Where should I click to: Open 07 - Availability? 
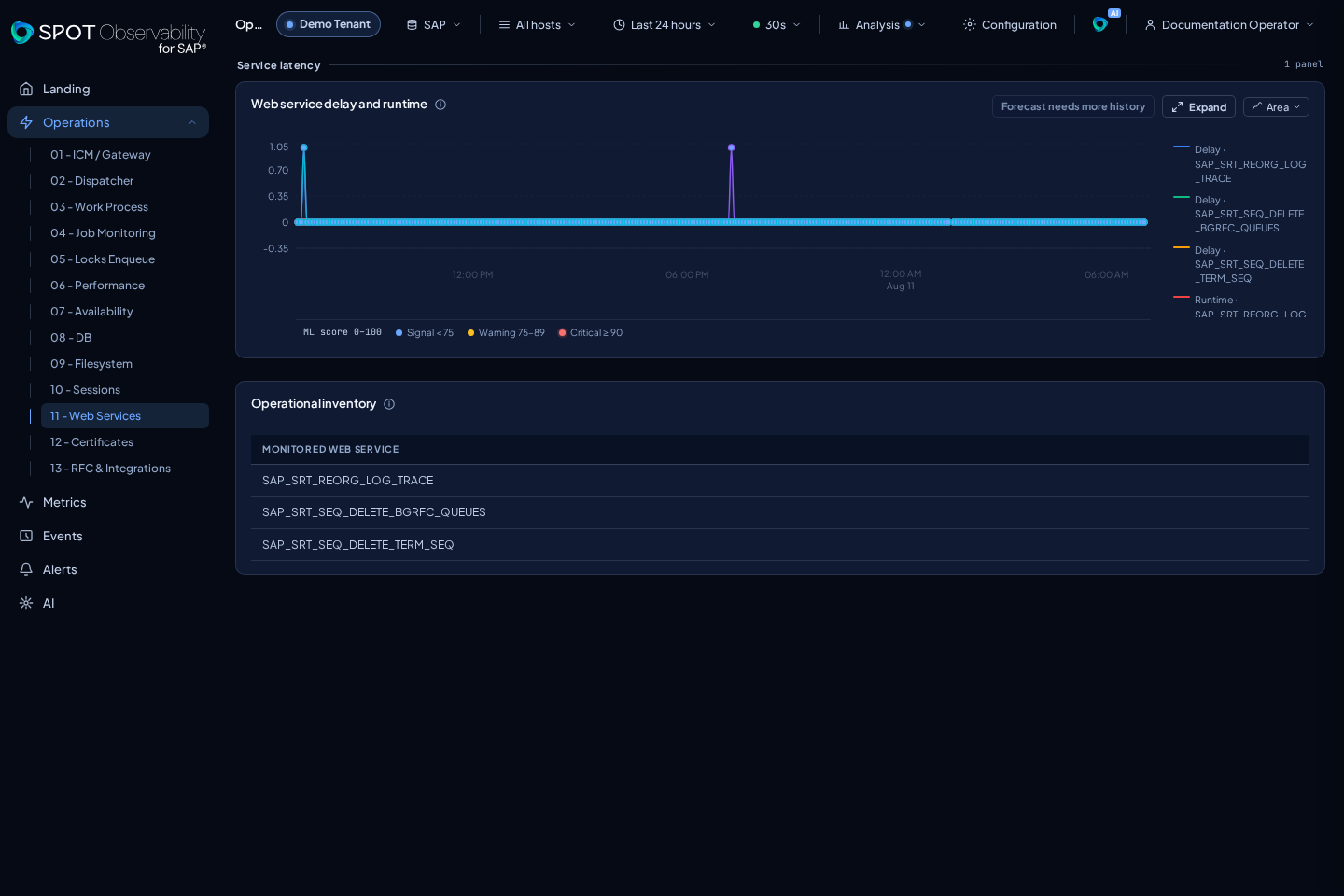[125, 312]
